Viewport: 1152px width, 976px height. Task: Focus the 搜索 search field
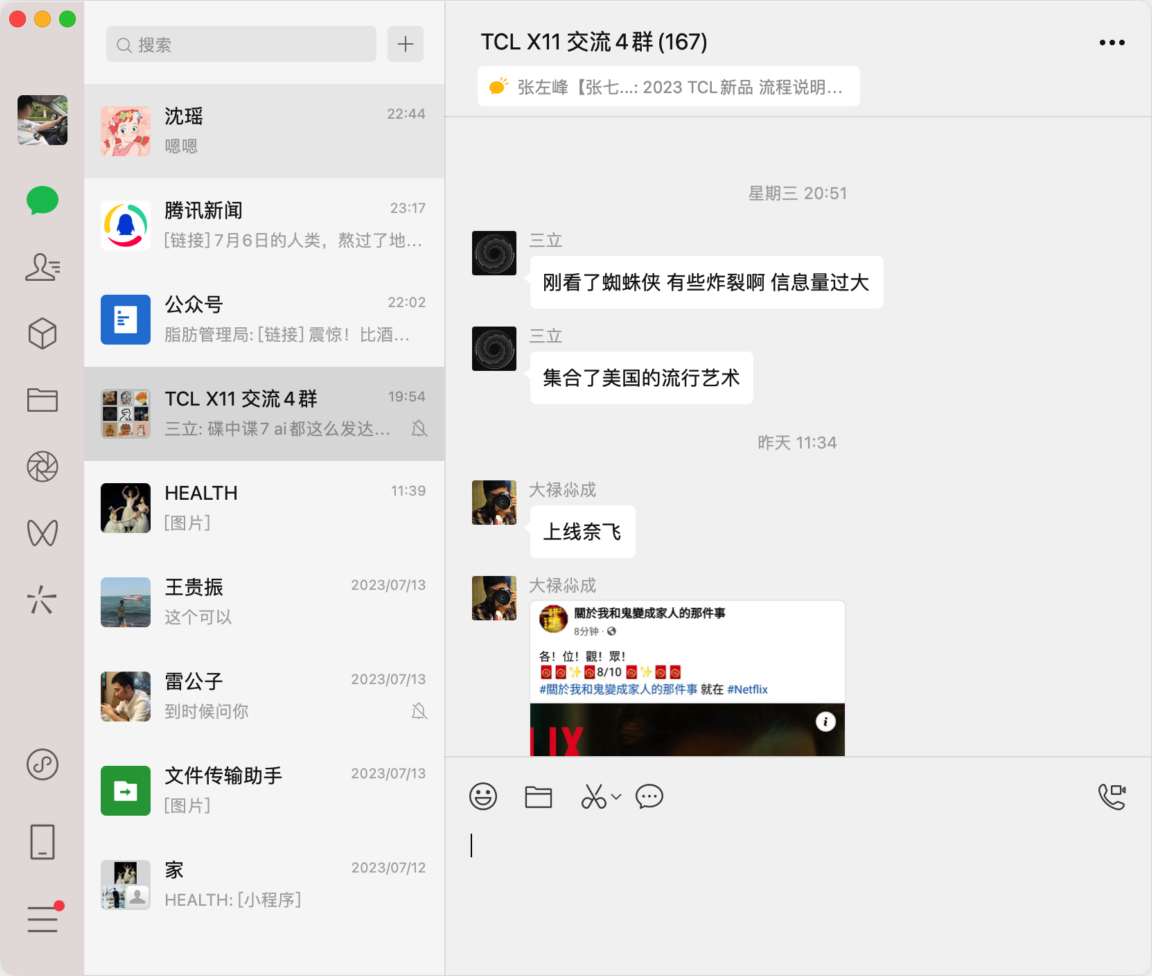pyautogui.click(x=241, y=44)
